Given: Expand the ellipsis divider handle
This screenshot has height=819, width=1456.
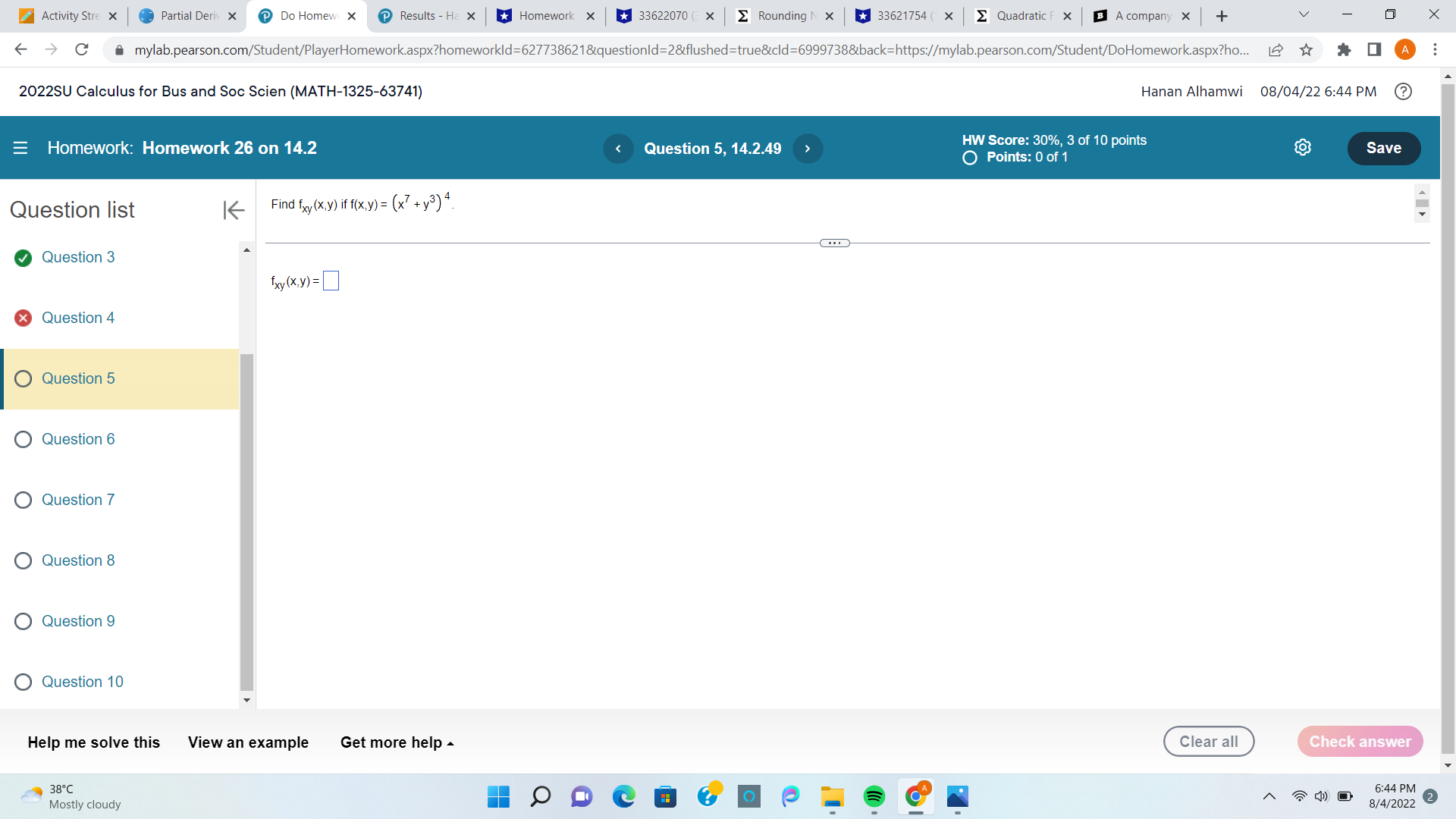Looking at the screenshot, I should (x=834, y=243).
